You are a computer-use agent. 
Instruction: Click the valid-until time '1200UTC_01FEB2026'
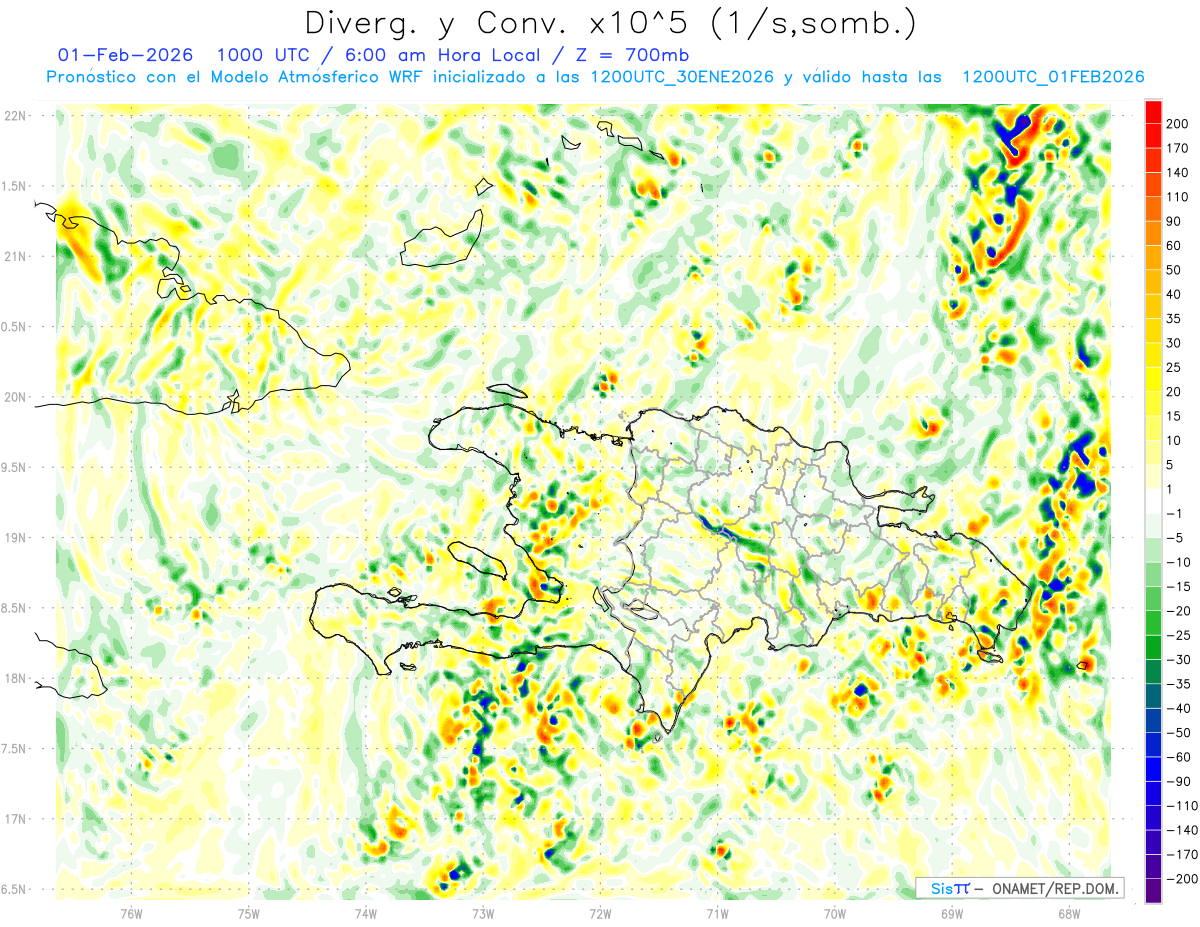(x=1053, y=77)
